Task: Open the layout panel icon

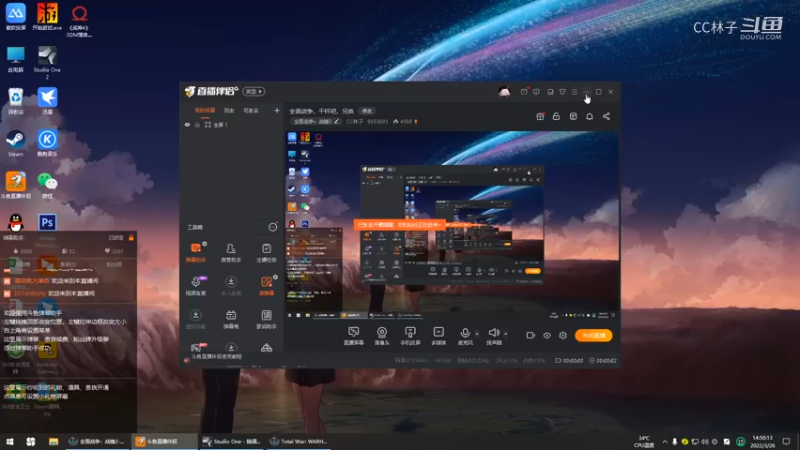Action: click(573, 116)
